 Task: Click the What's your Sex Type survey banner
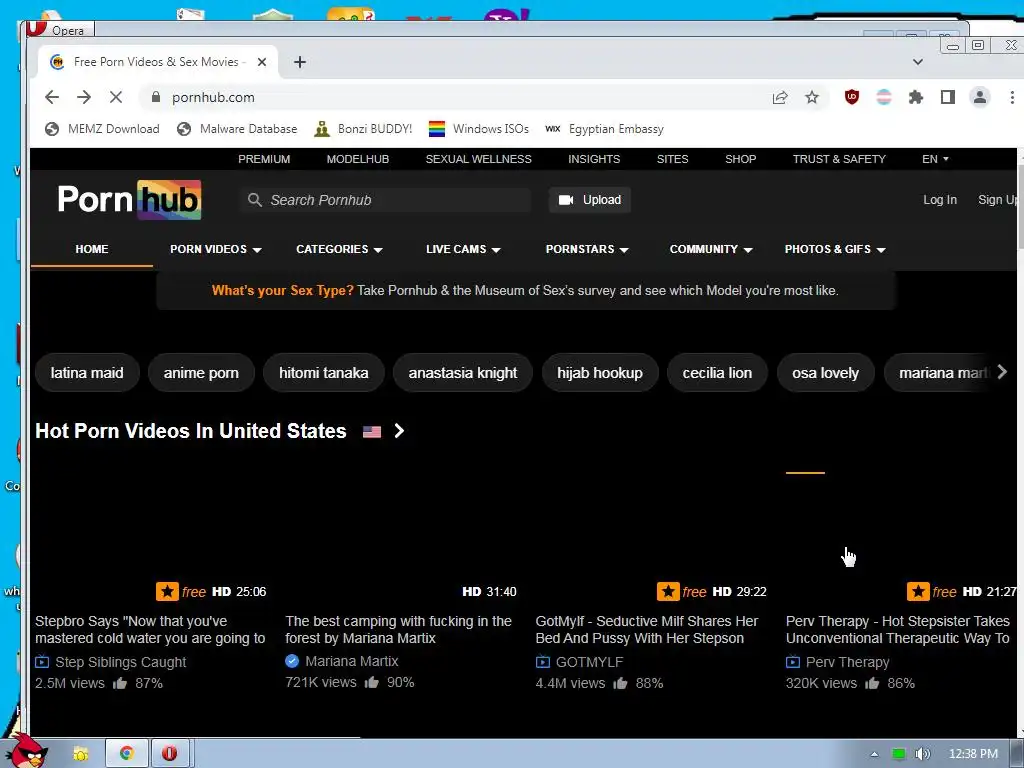point(525,290)
